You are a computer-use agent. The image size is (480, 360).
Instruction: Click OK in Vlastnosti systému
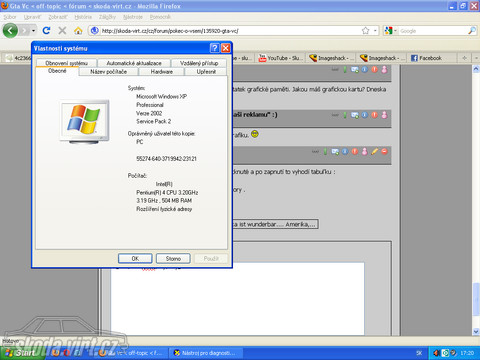135,259
